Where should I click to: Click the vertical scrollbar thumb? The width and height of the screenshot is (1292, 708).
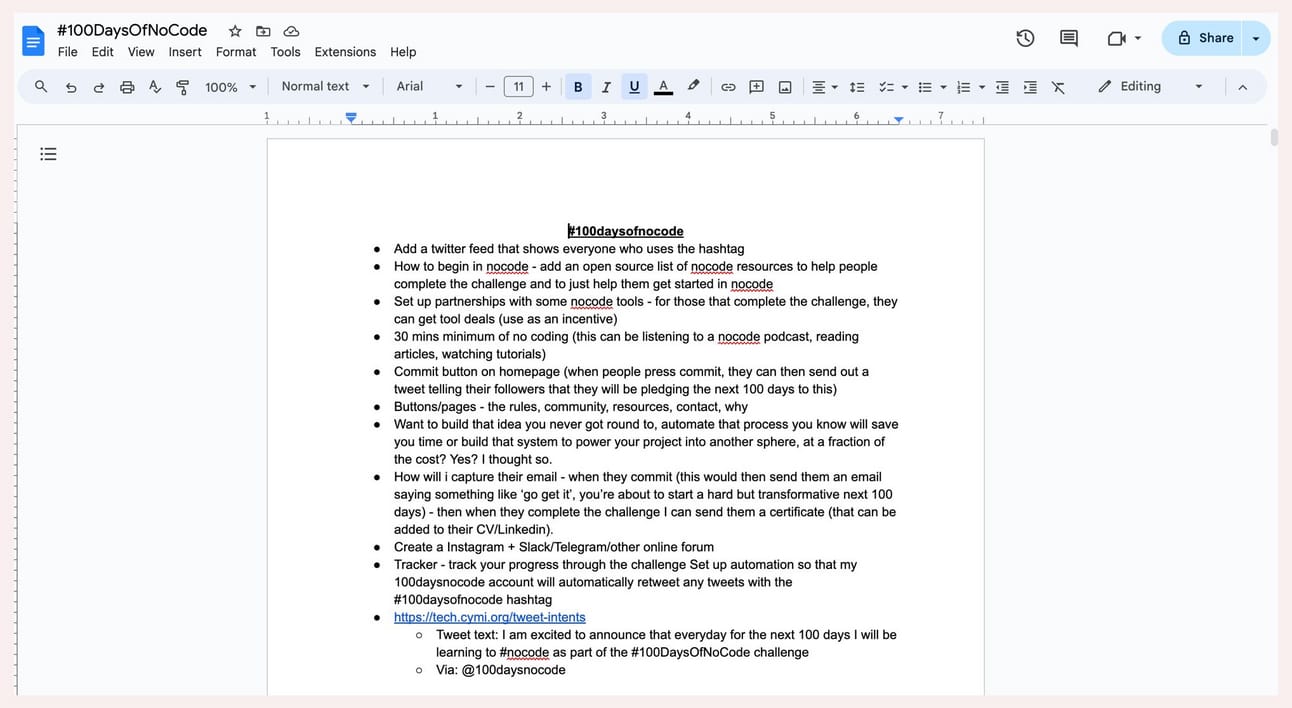coord(1274,137)
